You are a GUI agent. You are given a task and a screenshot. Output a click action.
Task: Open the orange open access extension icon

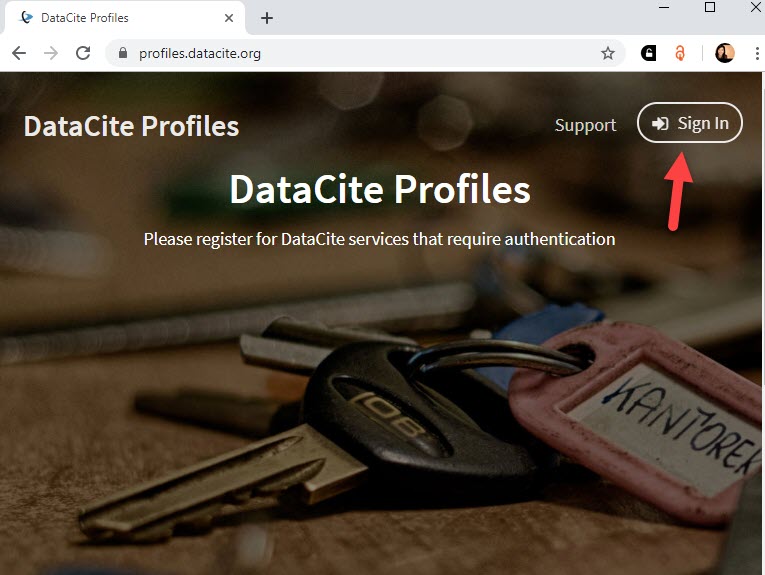(x=680, y=53)
